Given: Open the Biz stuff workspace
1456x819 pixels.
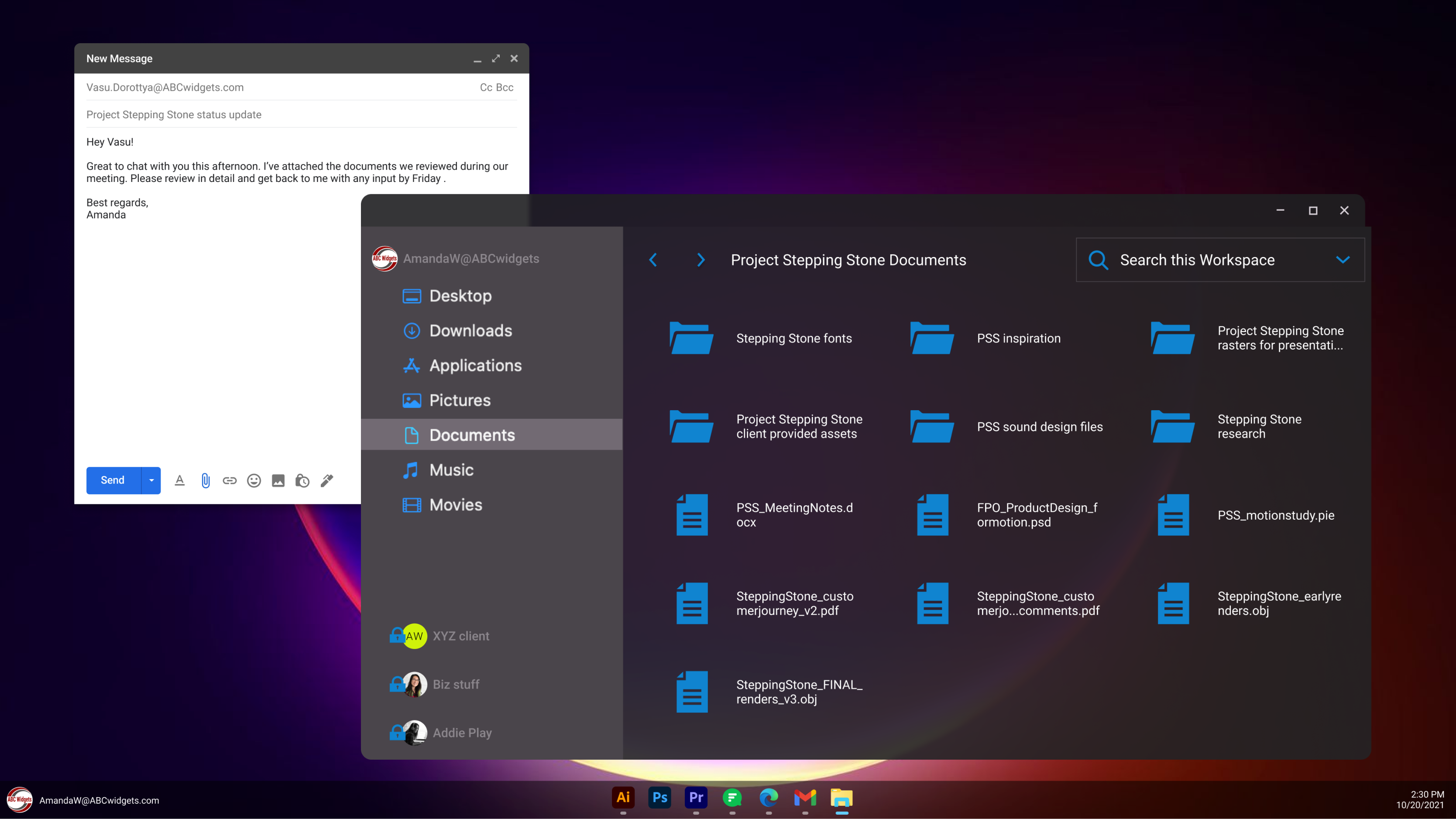Looking at the screenshot, I should click(435, 685).
